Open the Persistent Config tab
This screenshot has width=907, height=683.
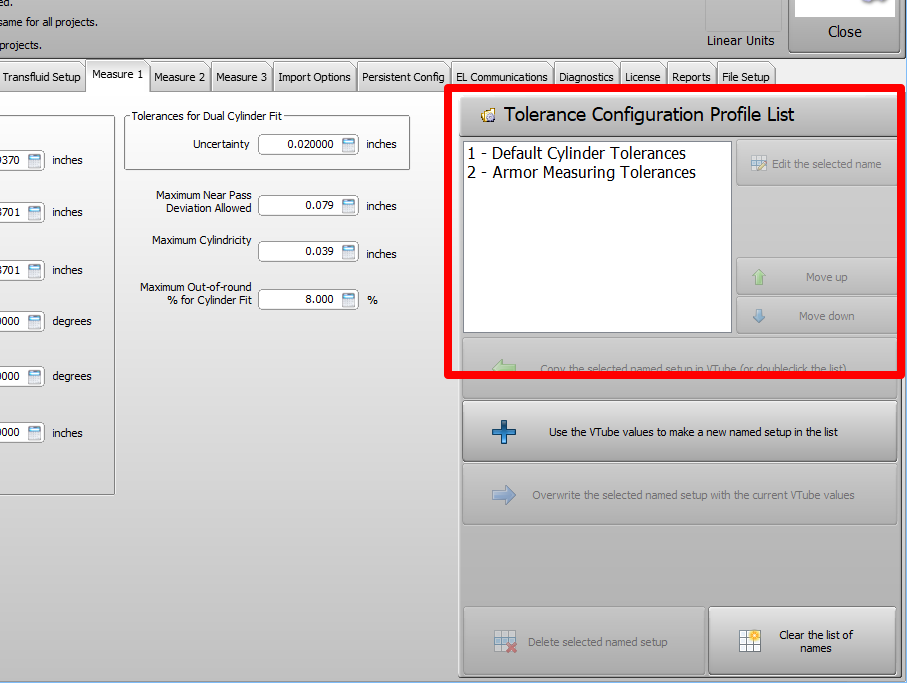(x=403, y=77)
